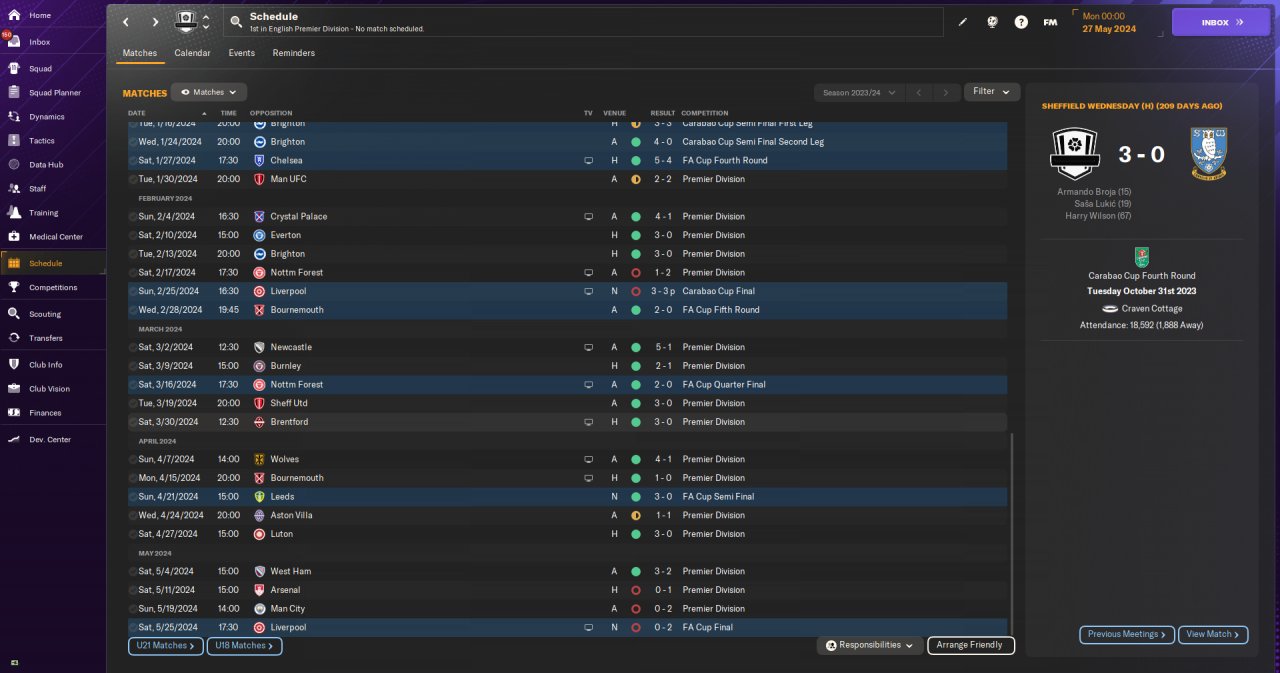Click the Arrange Friendly button
1280x673 pixels.
pyautogui.click(x=971, y=646)
